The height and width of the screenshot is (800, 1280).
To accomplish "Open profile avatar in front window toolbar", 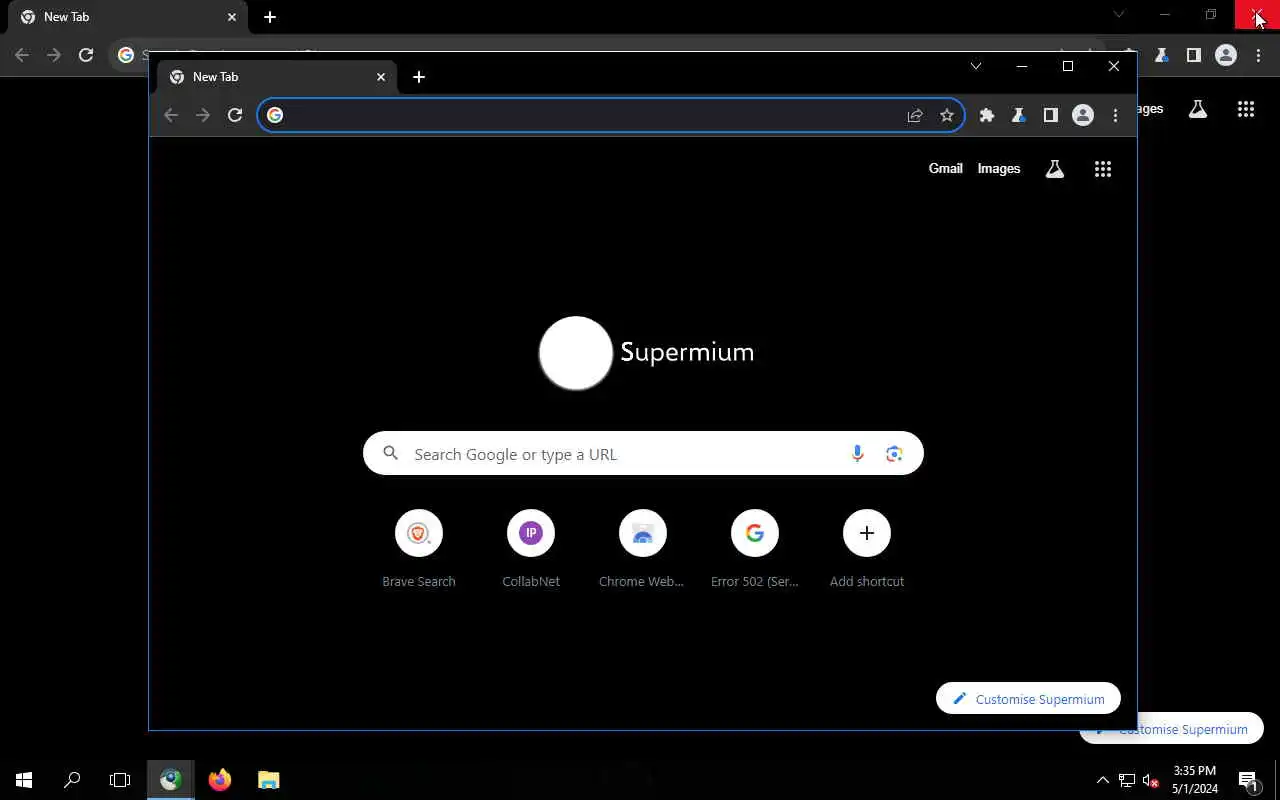I will (x=1083, y=115).
